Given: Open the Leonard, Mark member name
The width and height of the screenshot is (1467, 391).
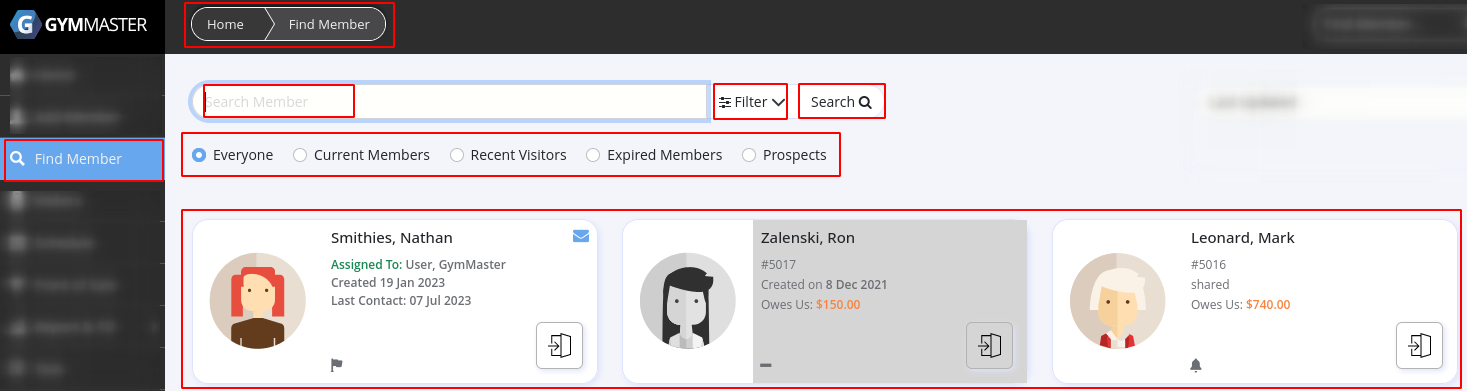Looking at the screenshot, I should pos(1243,238).
